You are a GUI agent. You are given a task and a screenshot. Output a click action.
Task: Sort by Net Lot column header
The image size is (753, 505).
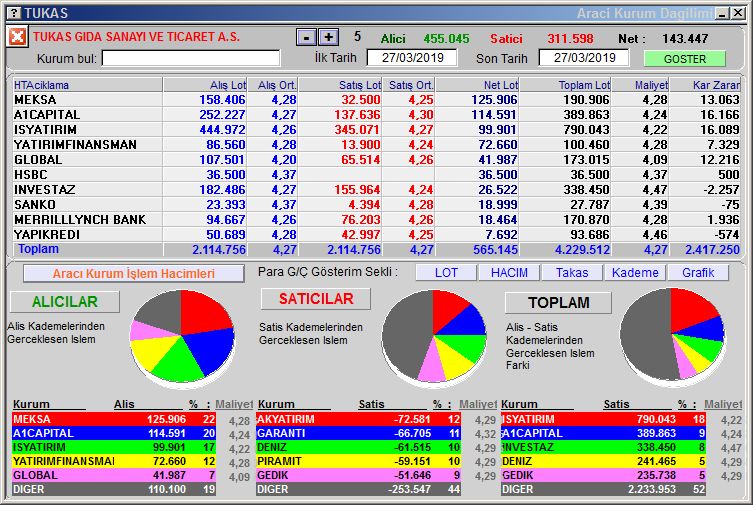[x=477, y=85]
